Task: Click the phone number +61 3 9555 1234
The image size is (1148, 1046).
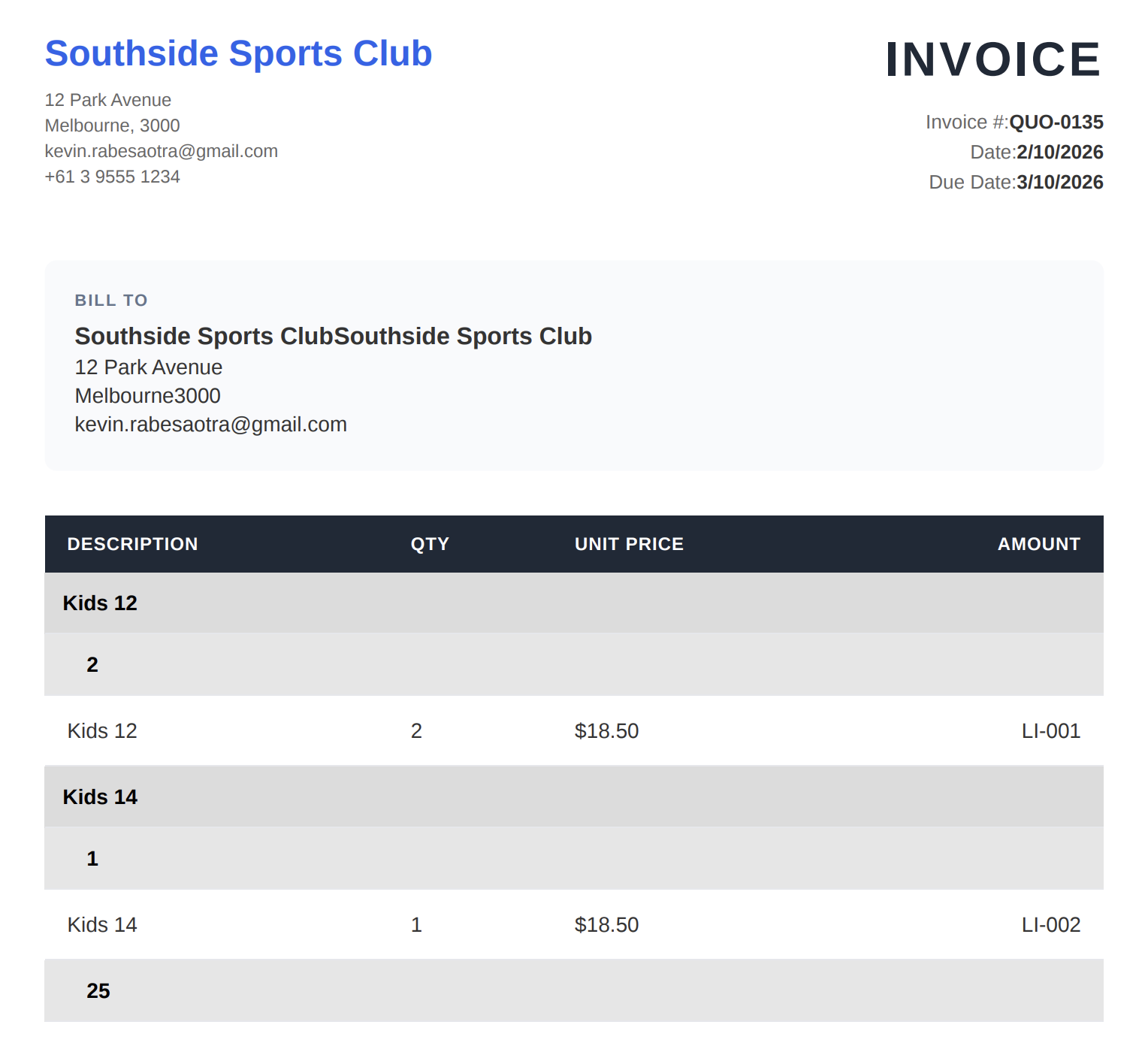Action: 113,177
